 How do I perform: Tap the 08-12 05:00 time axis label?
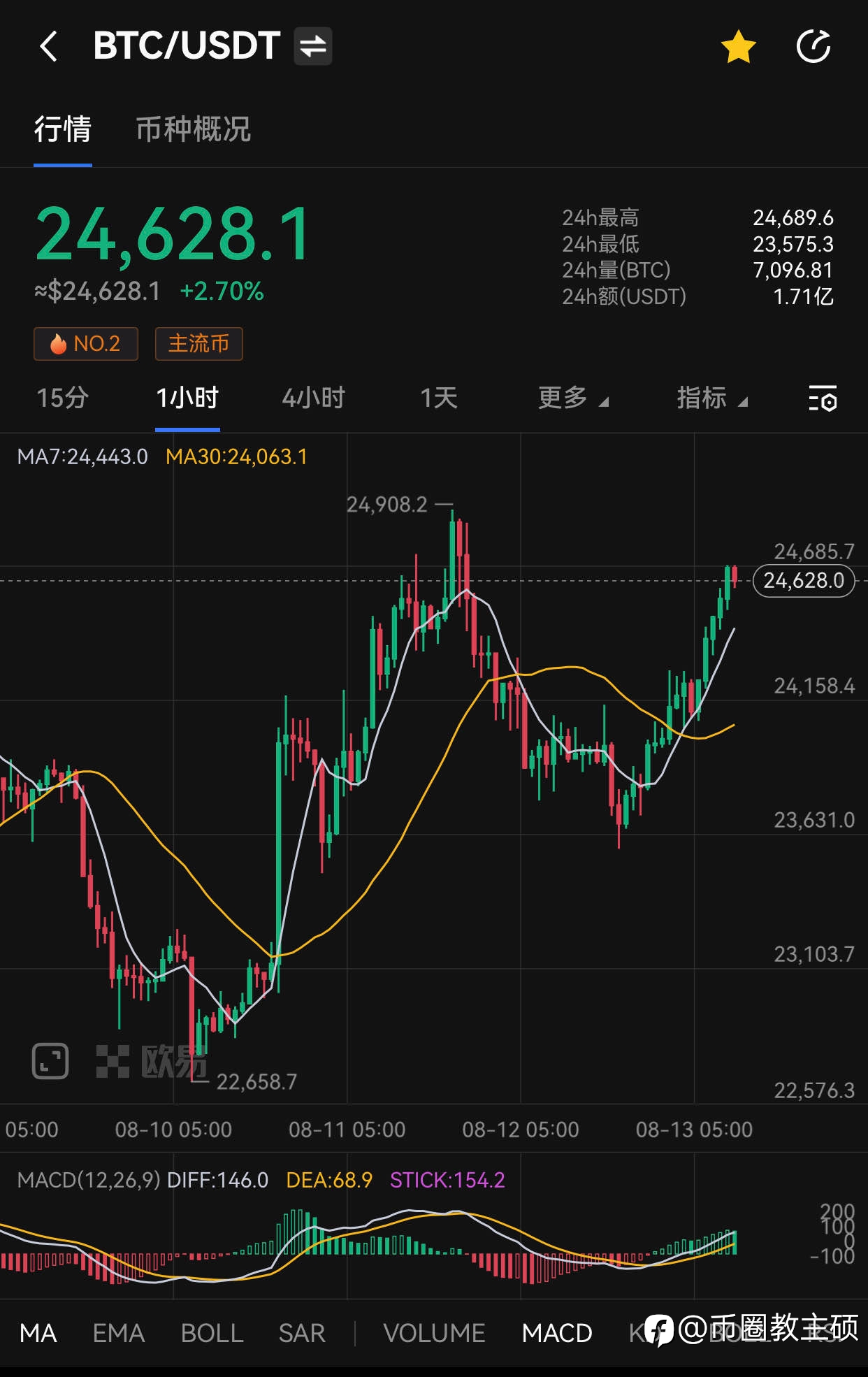click(521, 1130)
